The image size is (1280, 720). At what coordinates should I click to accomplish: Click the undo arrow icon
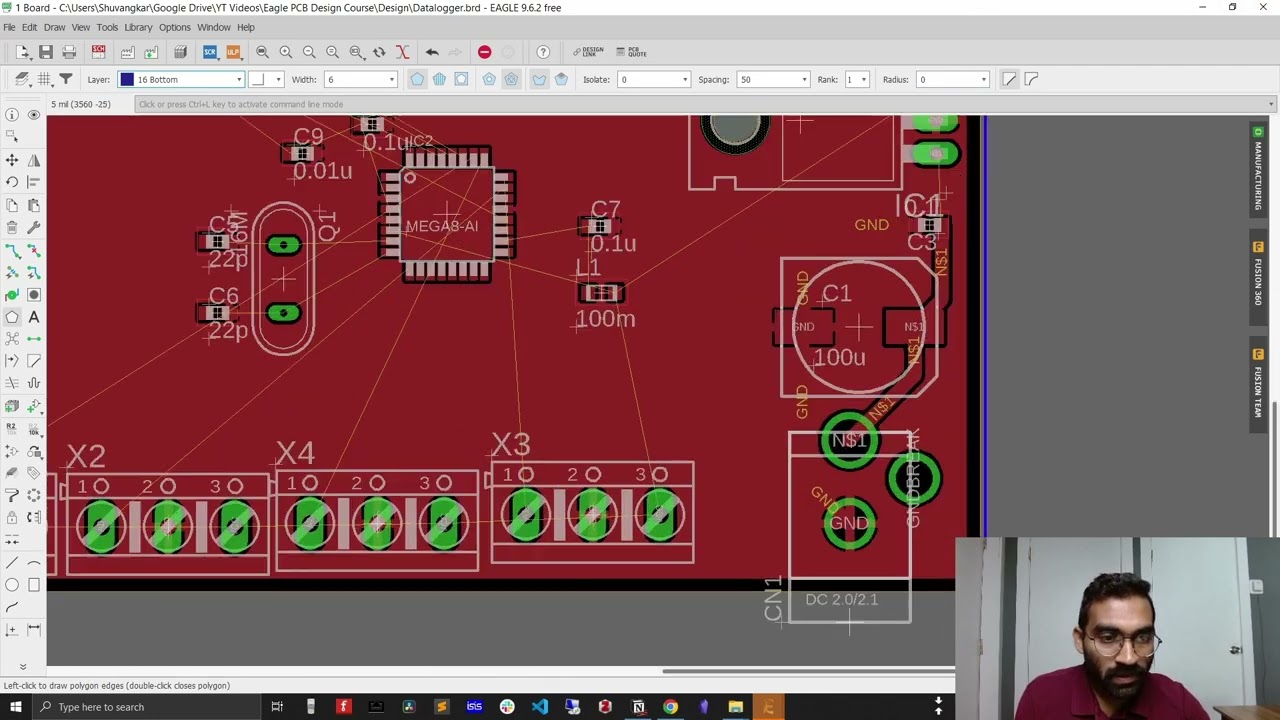pyautogui.click(x=432, y=52)
